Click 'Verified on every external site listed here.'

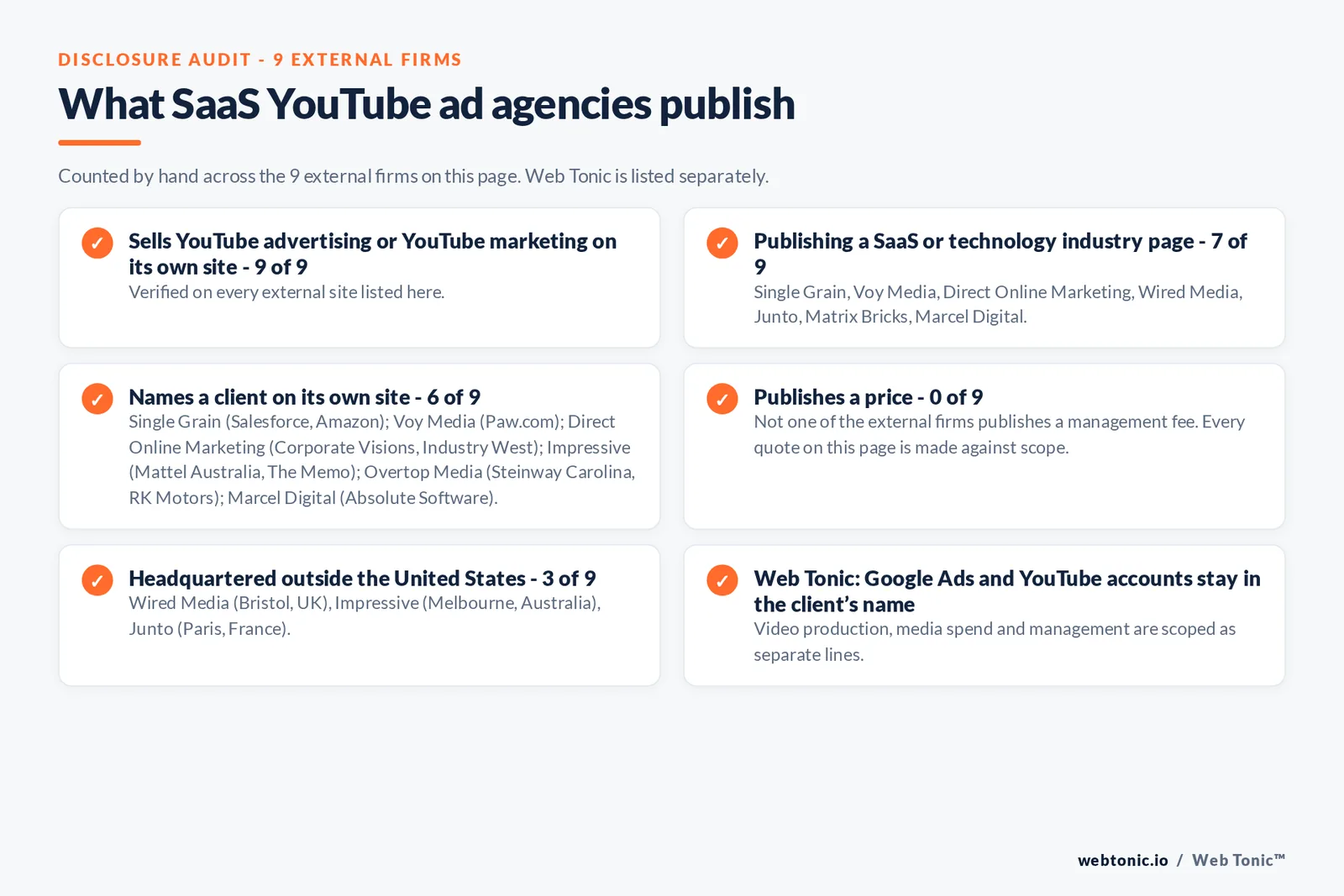coord(286,292)
